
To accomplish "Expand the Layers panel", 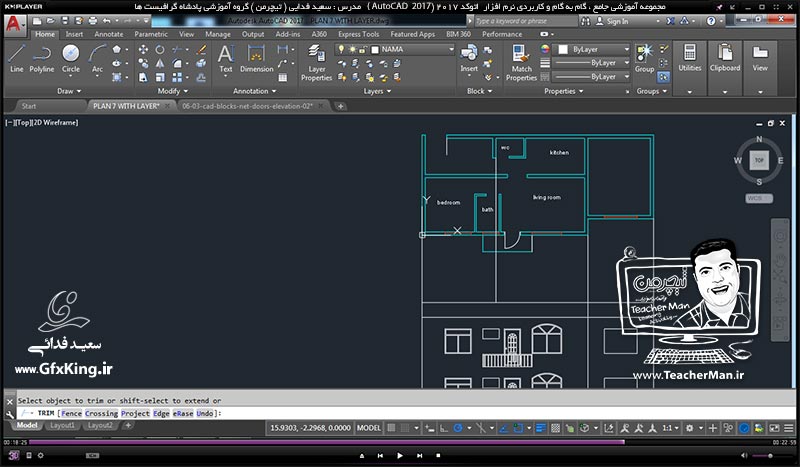I will point(378,91).
